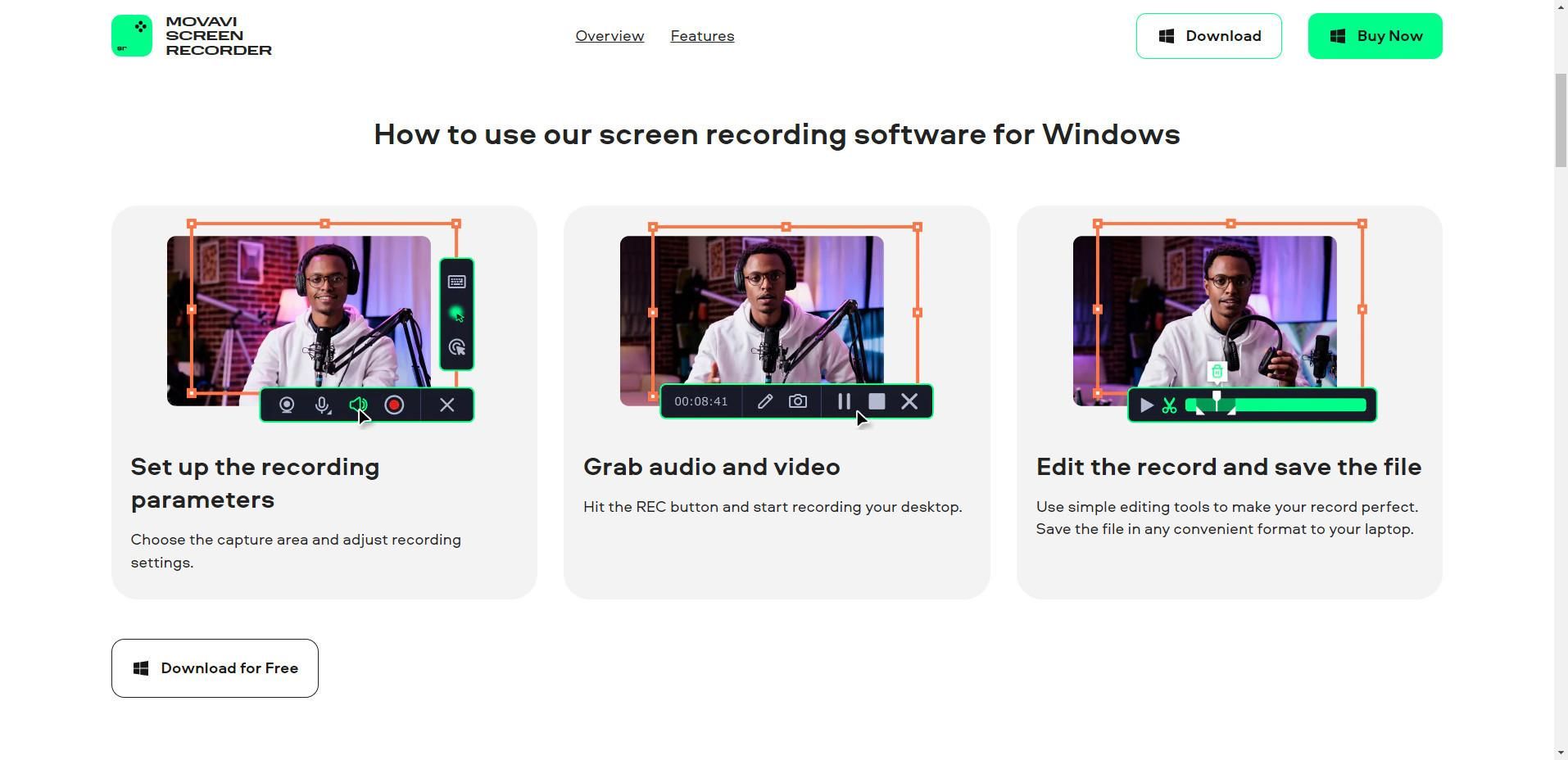Open the Overview page link
Screen dimensions: 1568x760
(x=610, y=36)
